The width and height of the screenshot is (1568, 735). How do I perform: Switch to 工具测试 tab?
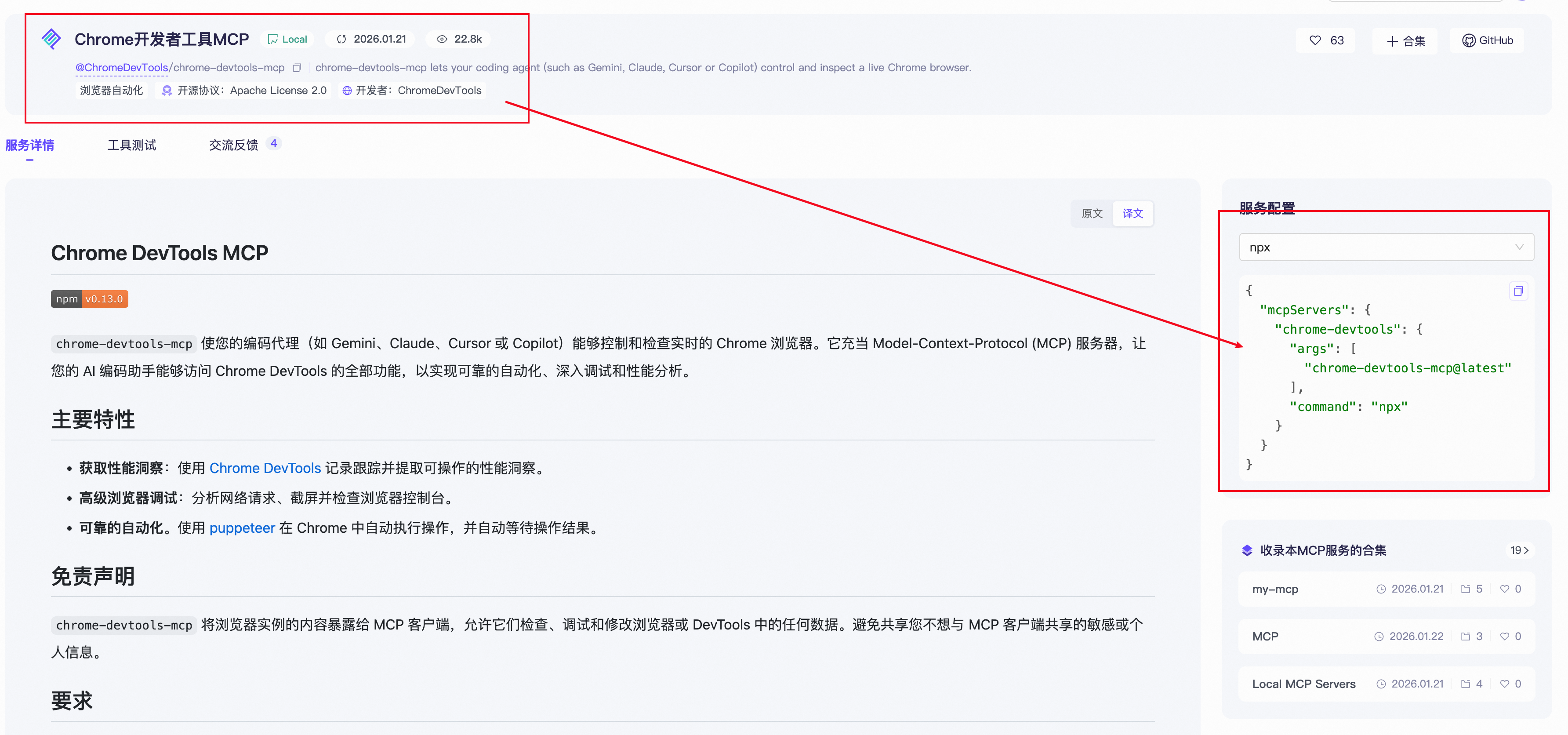(131, 145)
